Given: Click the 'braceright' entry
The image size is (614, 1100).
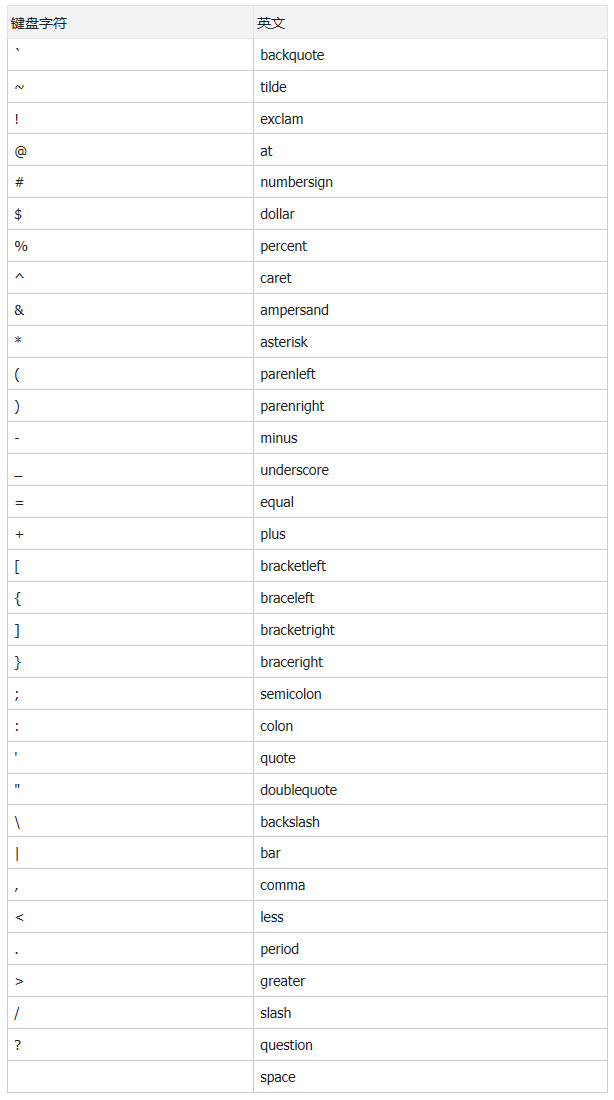Looking at the screenshot, I should (x=291, y=662).
